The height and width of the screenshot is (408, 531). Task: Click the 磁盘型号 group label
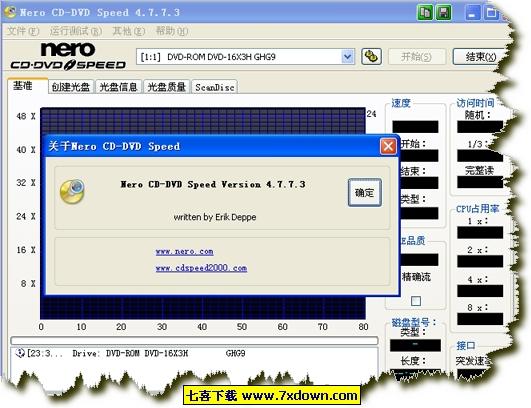click(413, 322)
